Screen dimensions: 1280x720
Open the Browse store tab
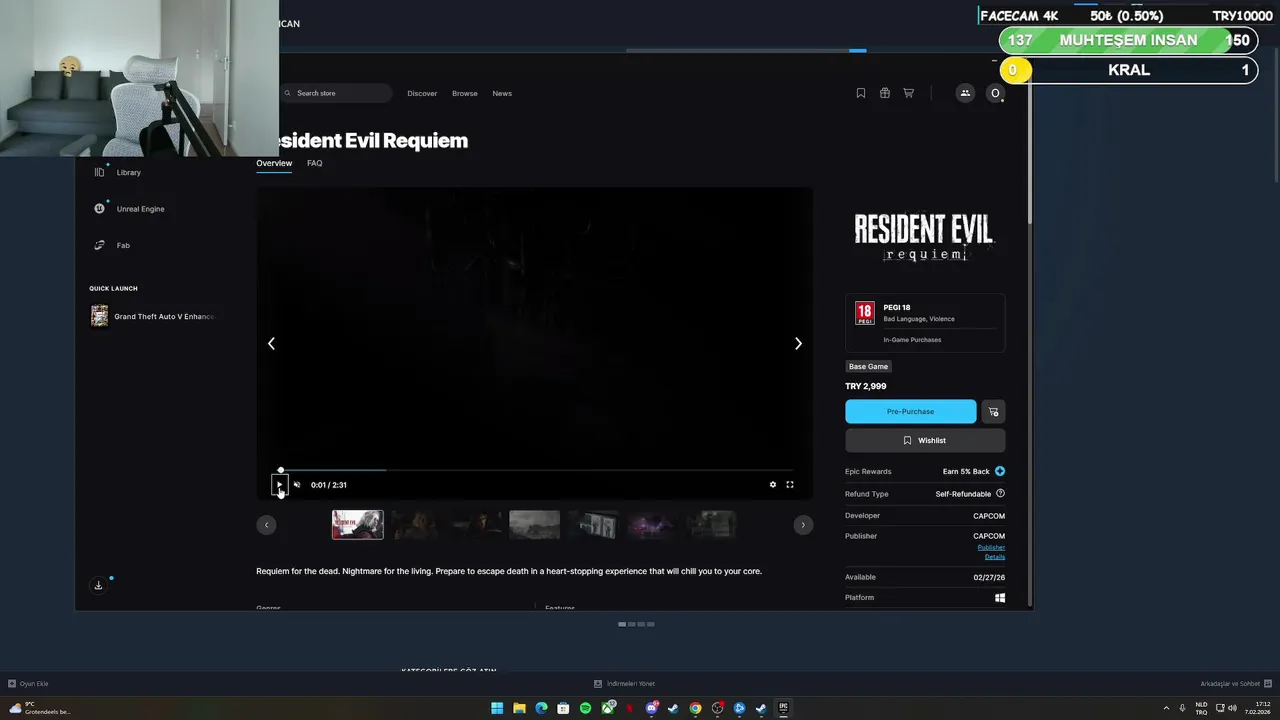(465, 93)
